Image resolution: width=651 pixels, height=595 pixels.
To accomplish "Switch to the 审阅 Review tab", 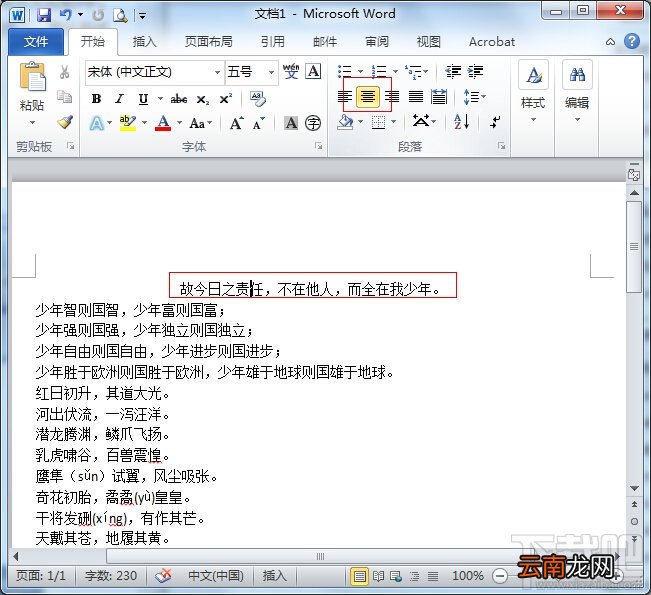I will click(377, 42).
